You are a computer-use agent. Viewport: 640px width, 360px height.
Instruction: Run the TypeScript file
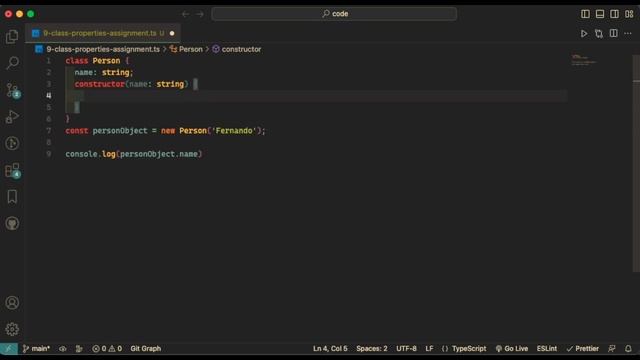584,33
